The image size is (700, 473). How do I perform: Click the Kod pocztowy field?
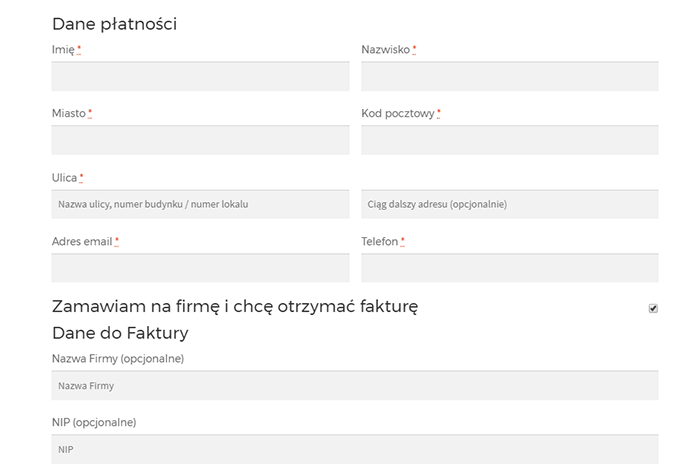pos(509,140)
